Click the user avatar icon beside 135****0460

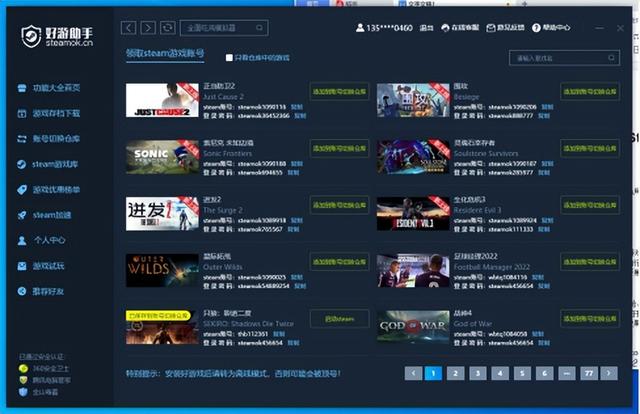point(360,28)
